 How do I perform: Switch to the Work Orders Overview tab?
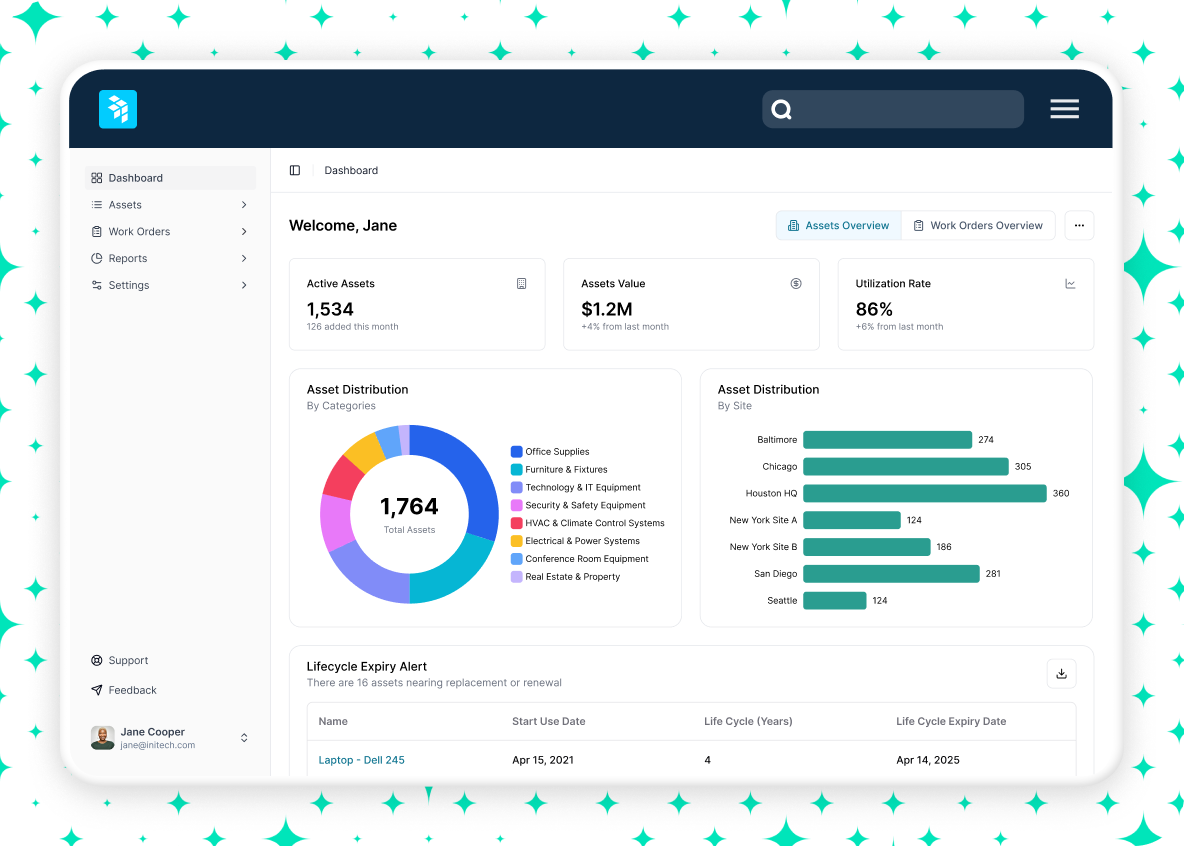(978, 225)
